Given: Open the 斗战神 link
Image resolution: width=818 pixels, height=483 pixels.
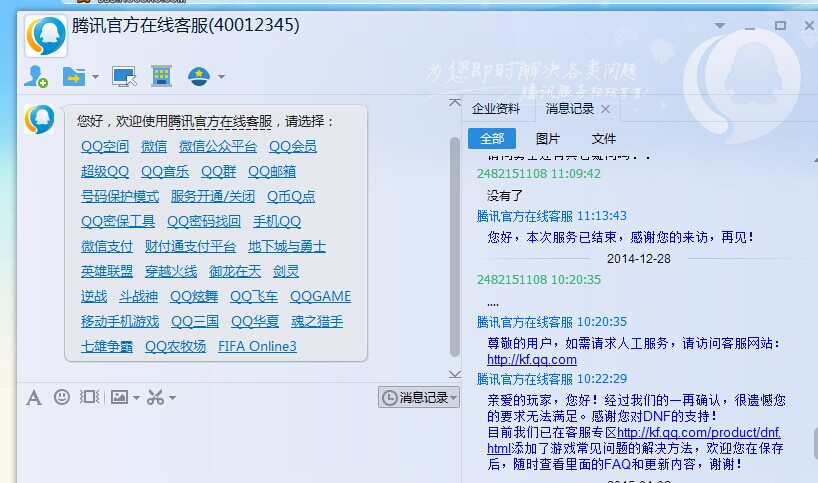Looking at the screenshot, I should 138,296.
